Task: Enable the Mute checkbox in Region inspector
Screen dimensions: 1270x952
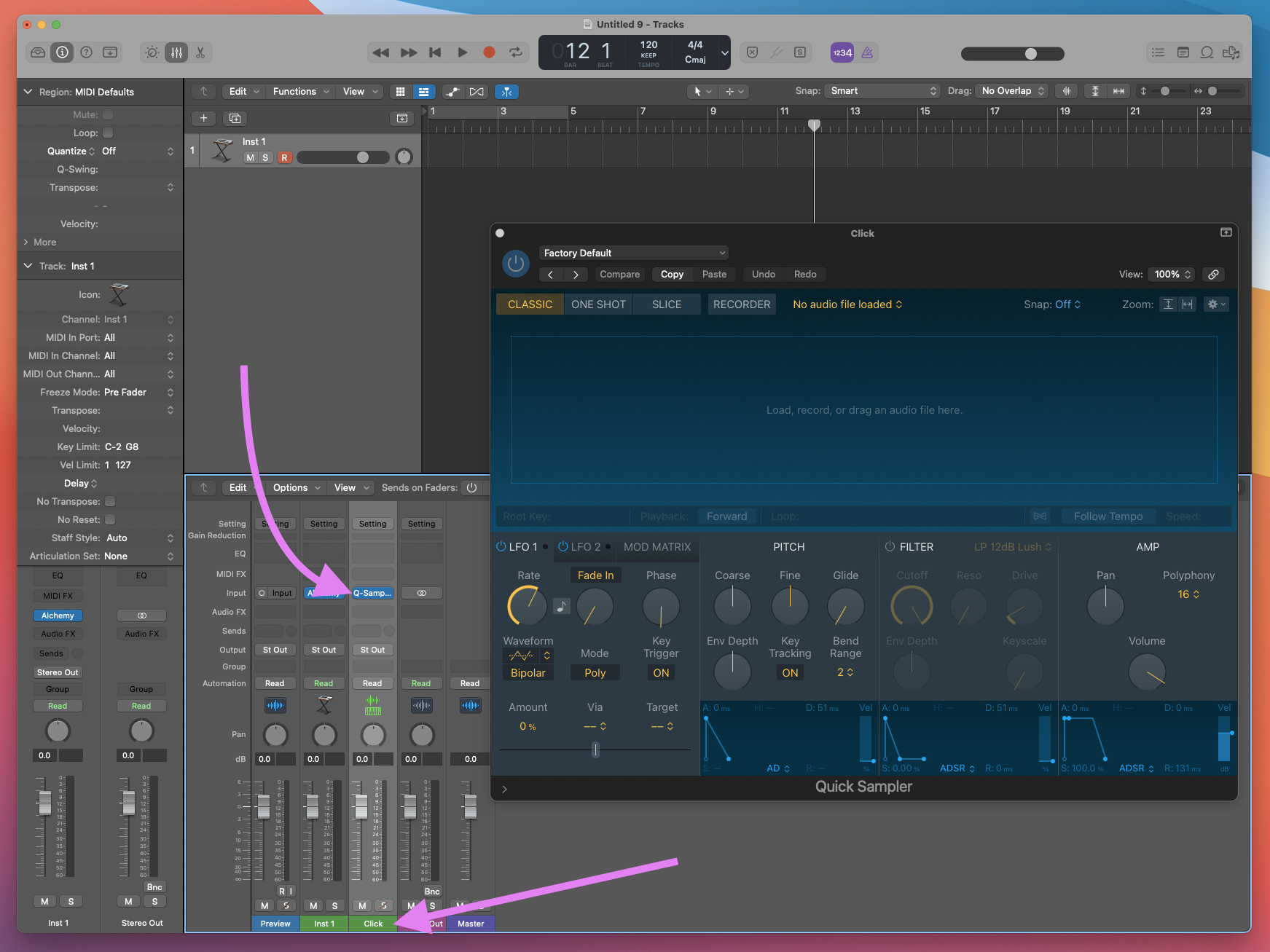Action: click(108, 114)
